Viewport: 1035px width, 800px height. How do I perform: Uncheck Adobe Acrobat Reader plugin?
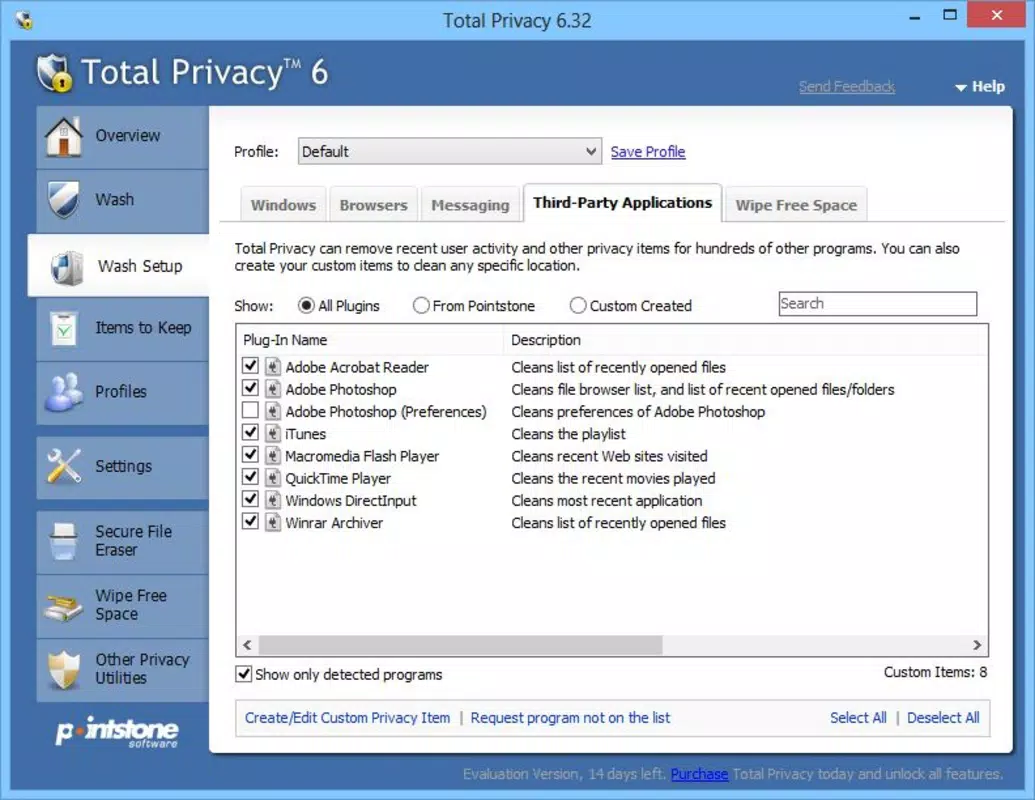point(250,365)
